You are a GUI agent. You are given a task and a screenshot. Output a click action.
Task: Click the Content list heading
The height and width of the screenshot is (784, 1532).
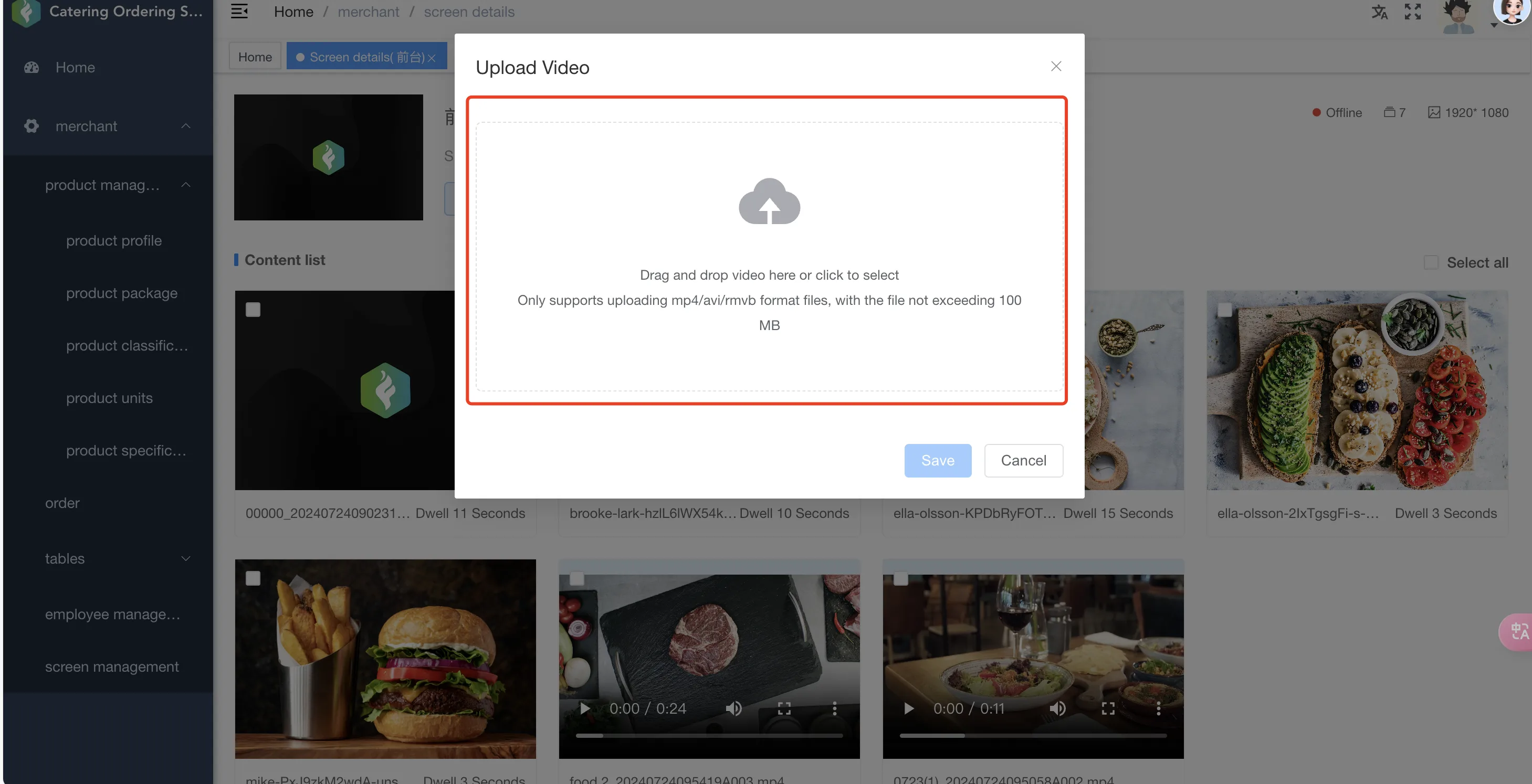point(284,260)
